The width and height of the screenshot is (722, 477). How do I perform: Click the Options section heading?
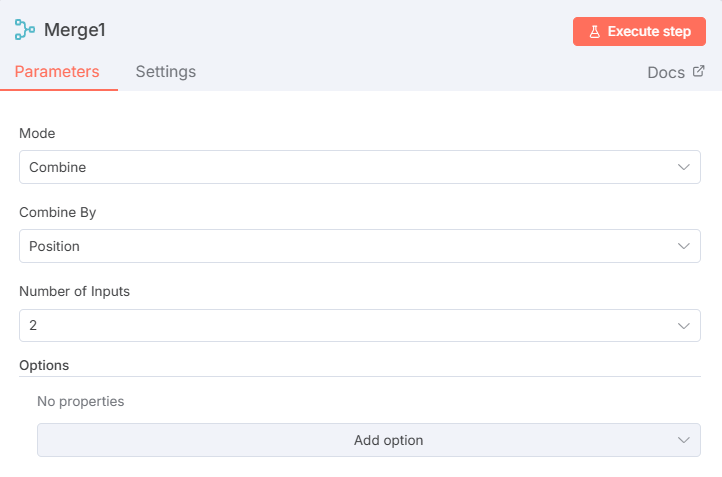[44, 366]
